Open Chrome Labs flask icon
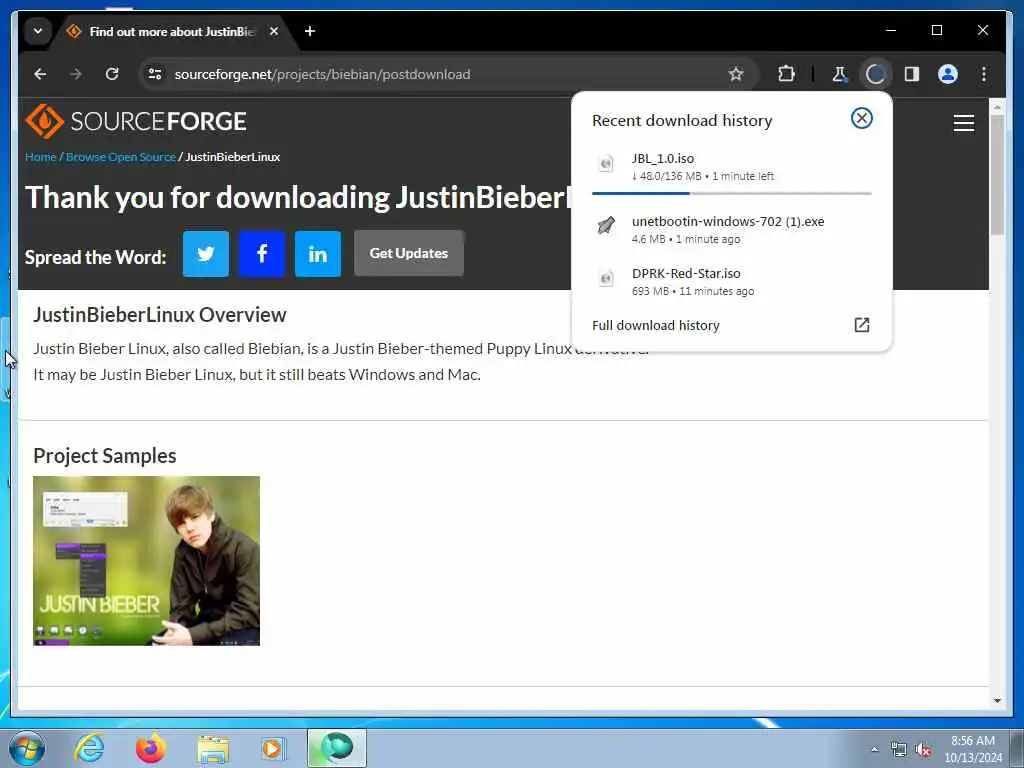This screenshot has width=1024, height=768. (x=840, y=74)
